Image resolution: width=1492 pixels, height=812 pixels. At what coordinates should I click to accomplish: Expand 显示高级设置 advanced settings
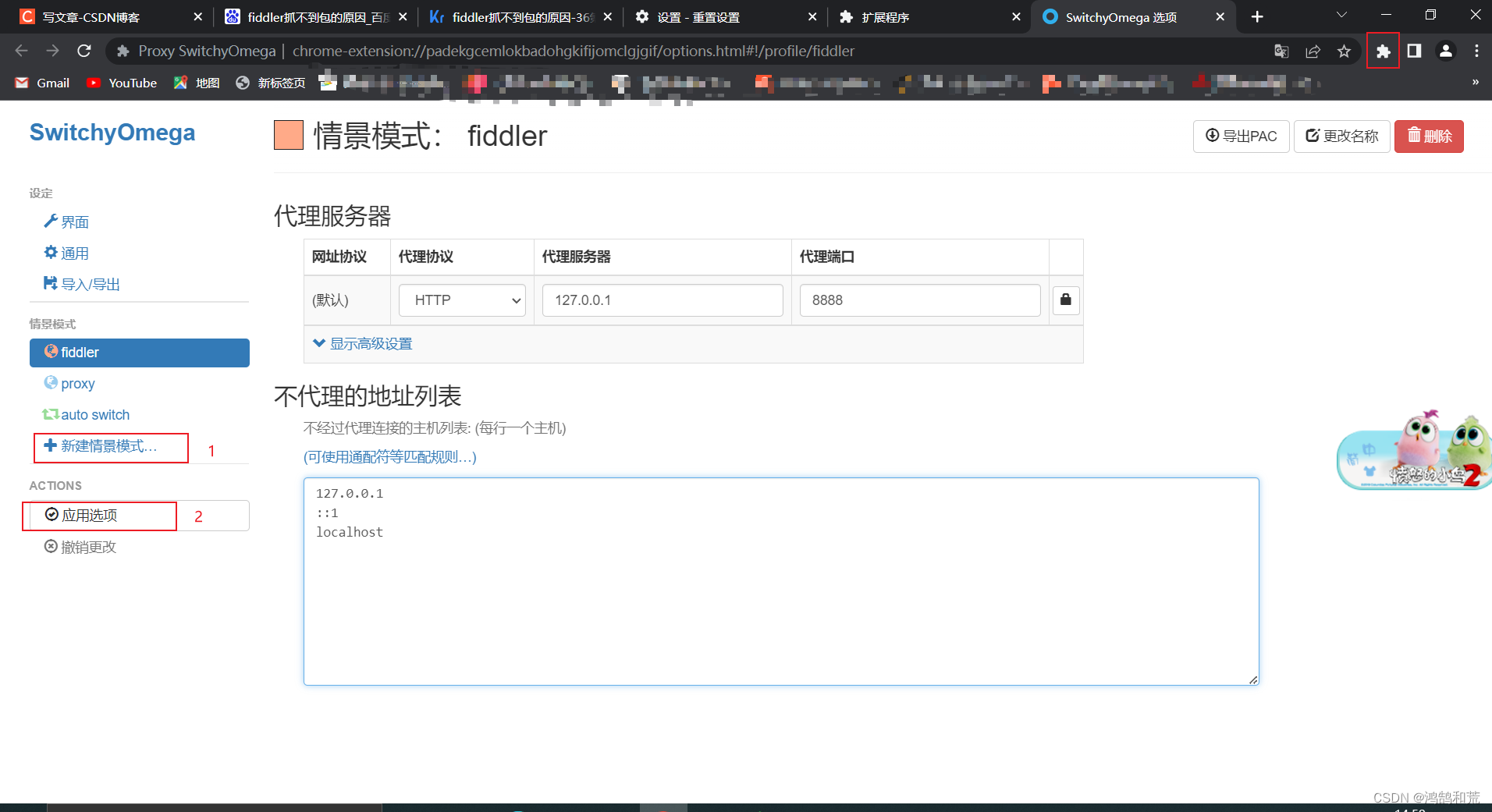coord(362,344)
